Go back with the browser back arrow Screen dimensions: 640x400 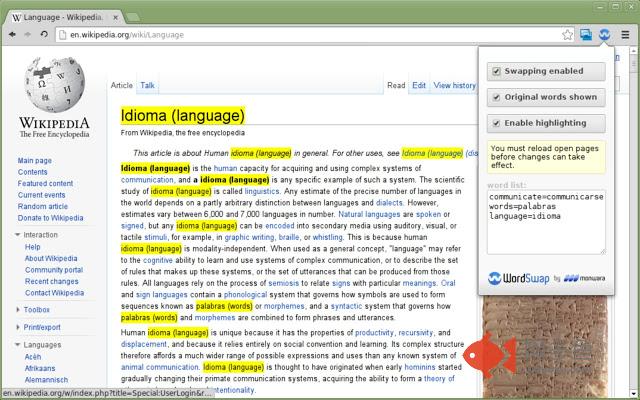pos(12,35)
